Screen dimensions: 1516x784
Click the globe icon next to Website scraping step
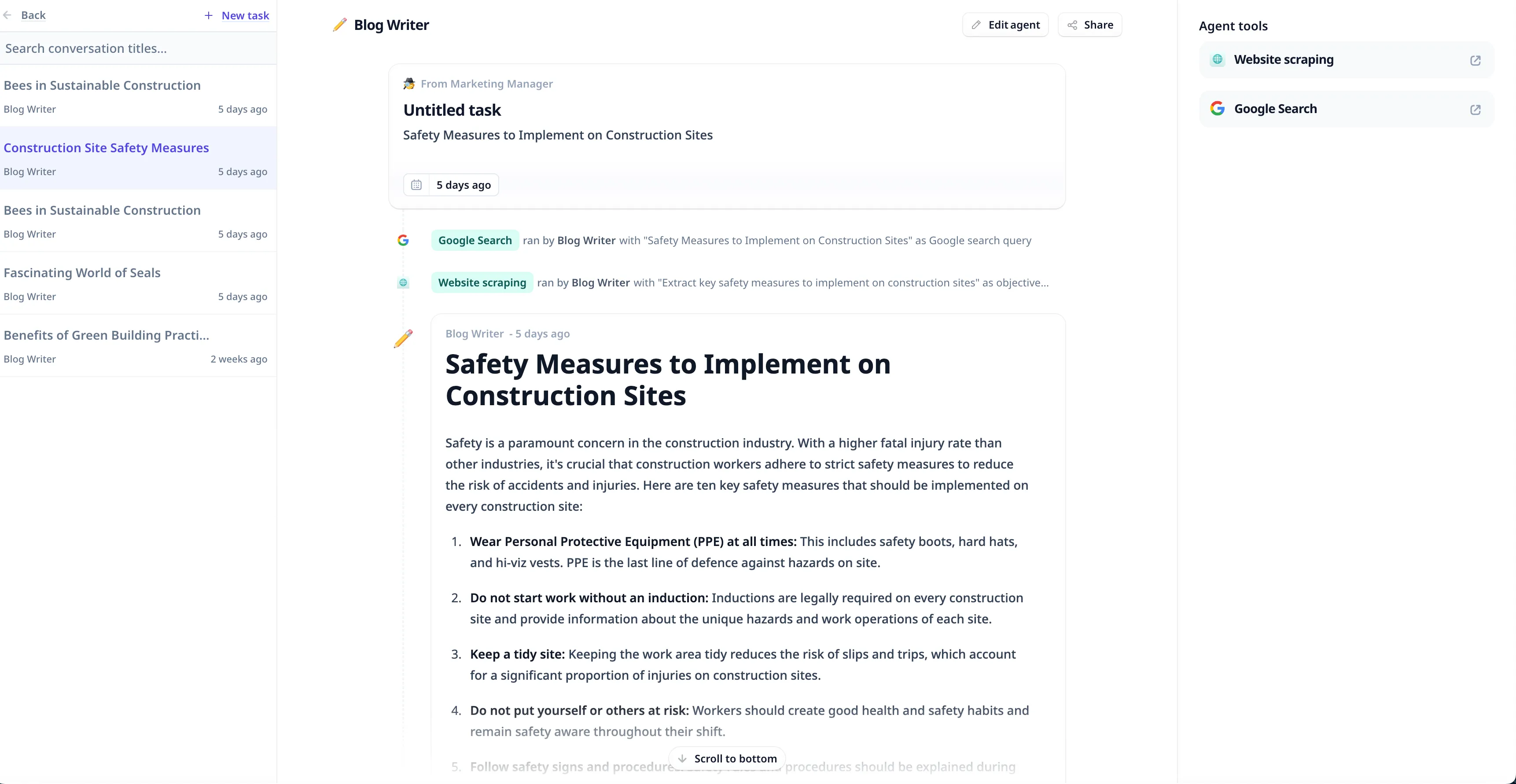[x=403, y=283]
